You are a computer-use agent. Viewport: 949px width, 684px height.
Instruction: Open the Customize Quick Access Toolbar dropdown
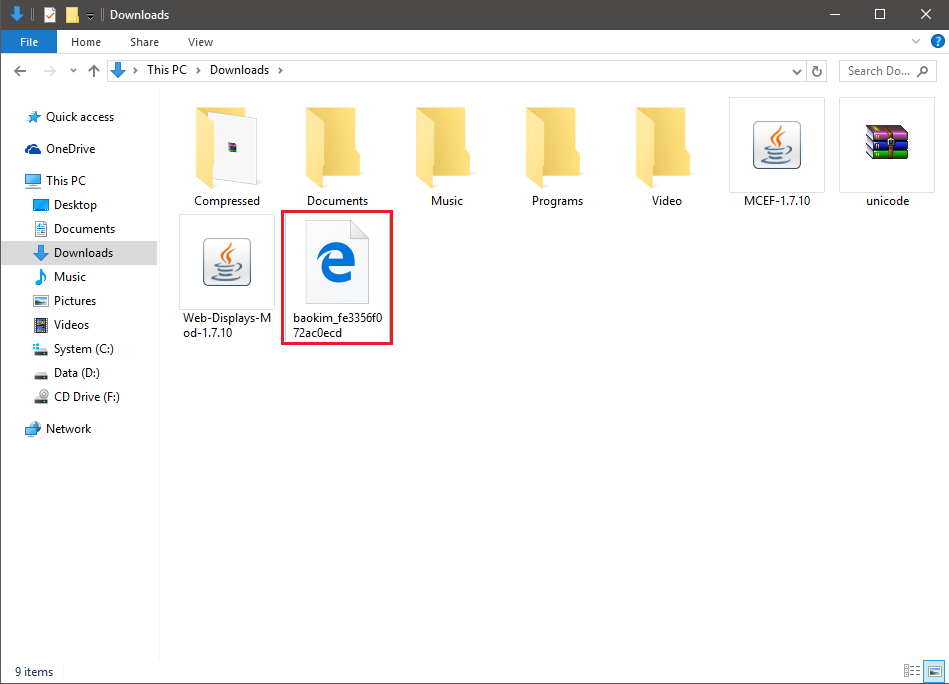tap(90, 16)
